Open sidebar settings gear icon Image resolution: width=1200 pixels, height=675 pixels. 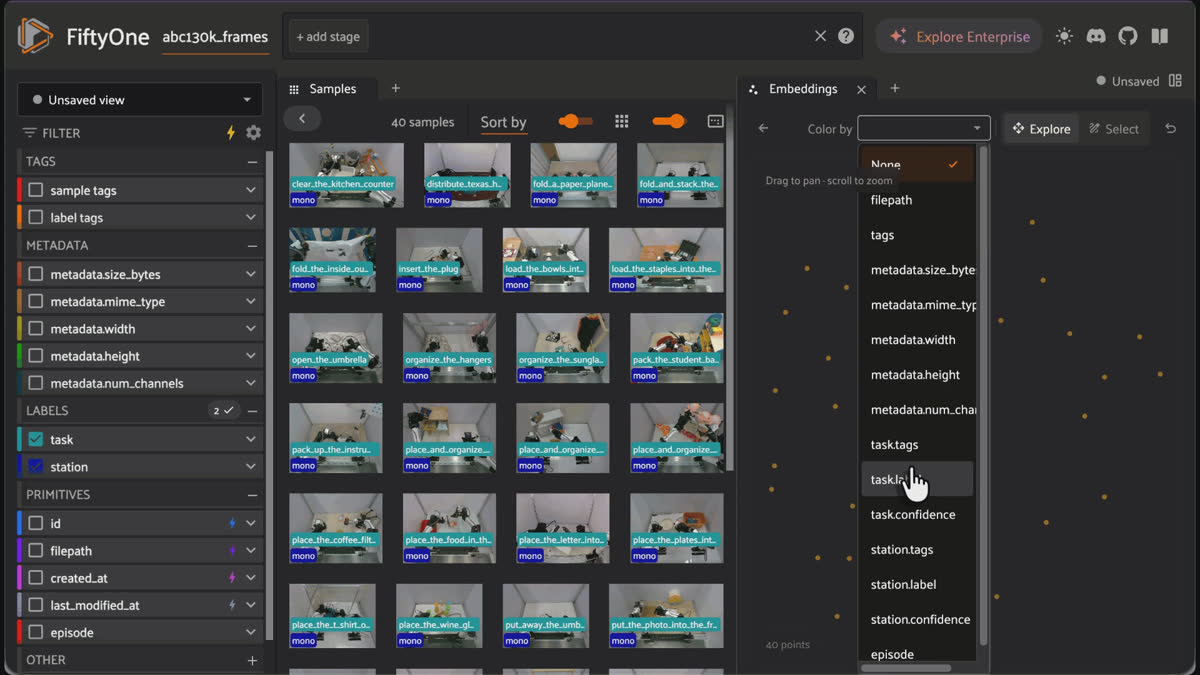coord(254,132)
